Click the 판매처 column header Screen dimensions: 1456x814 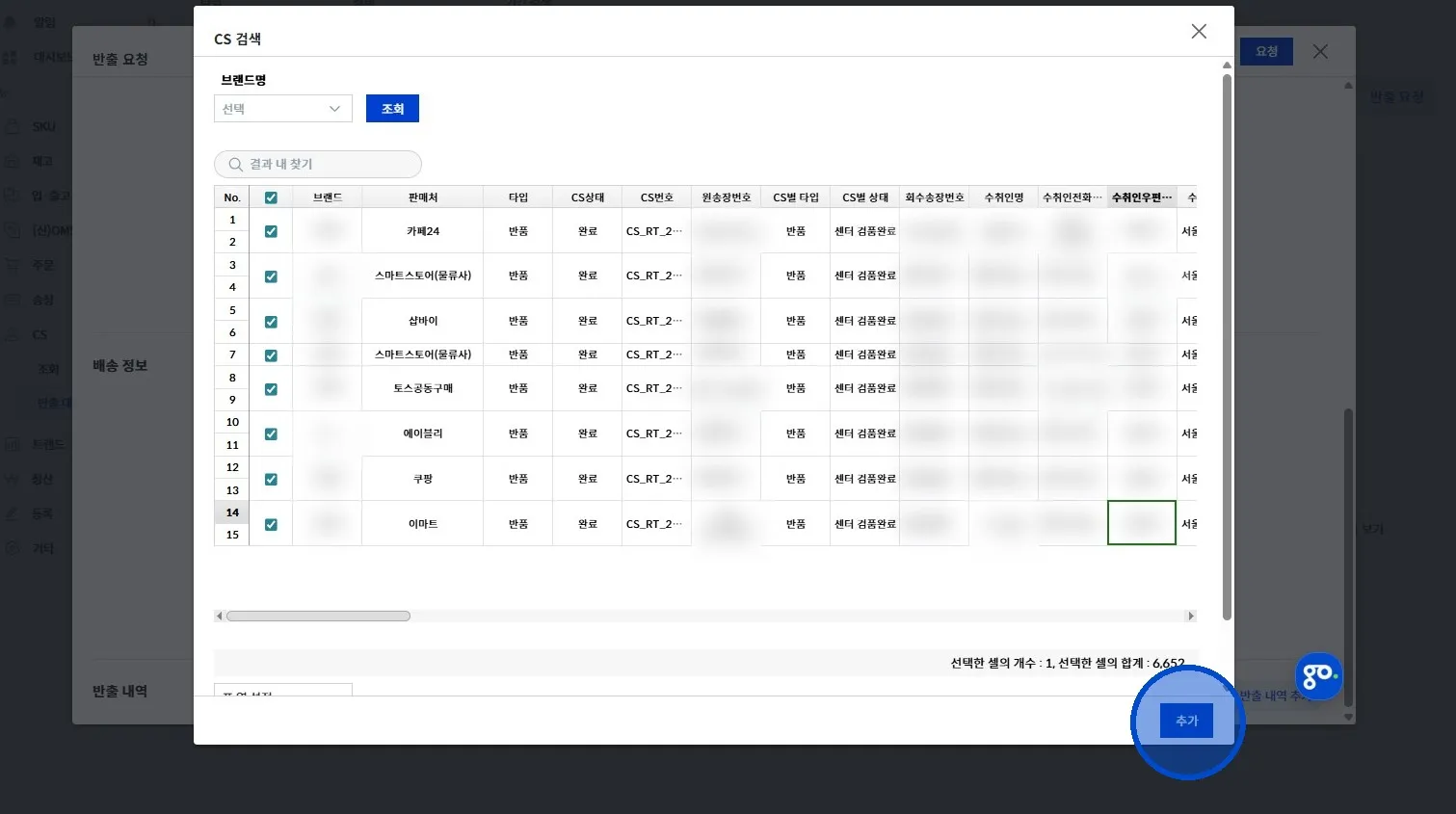click(x=422, y=197)
